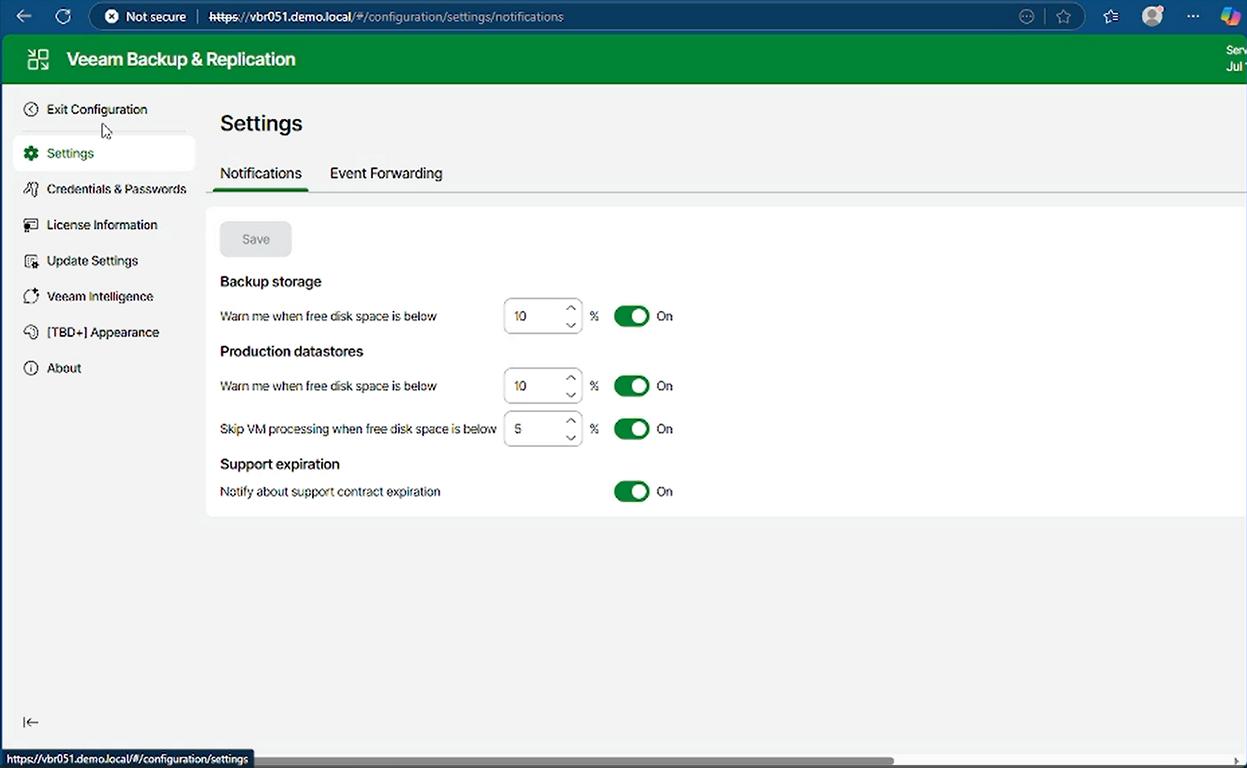1247x768 pixels.
Task: Click the Appearance palette icon
Action: (31, 332)
